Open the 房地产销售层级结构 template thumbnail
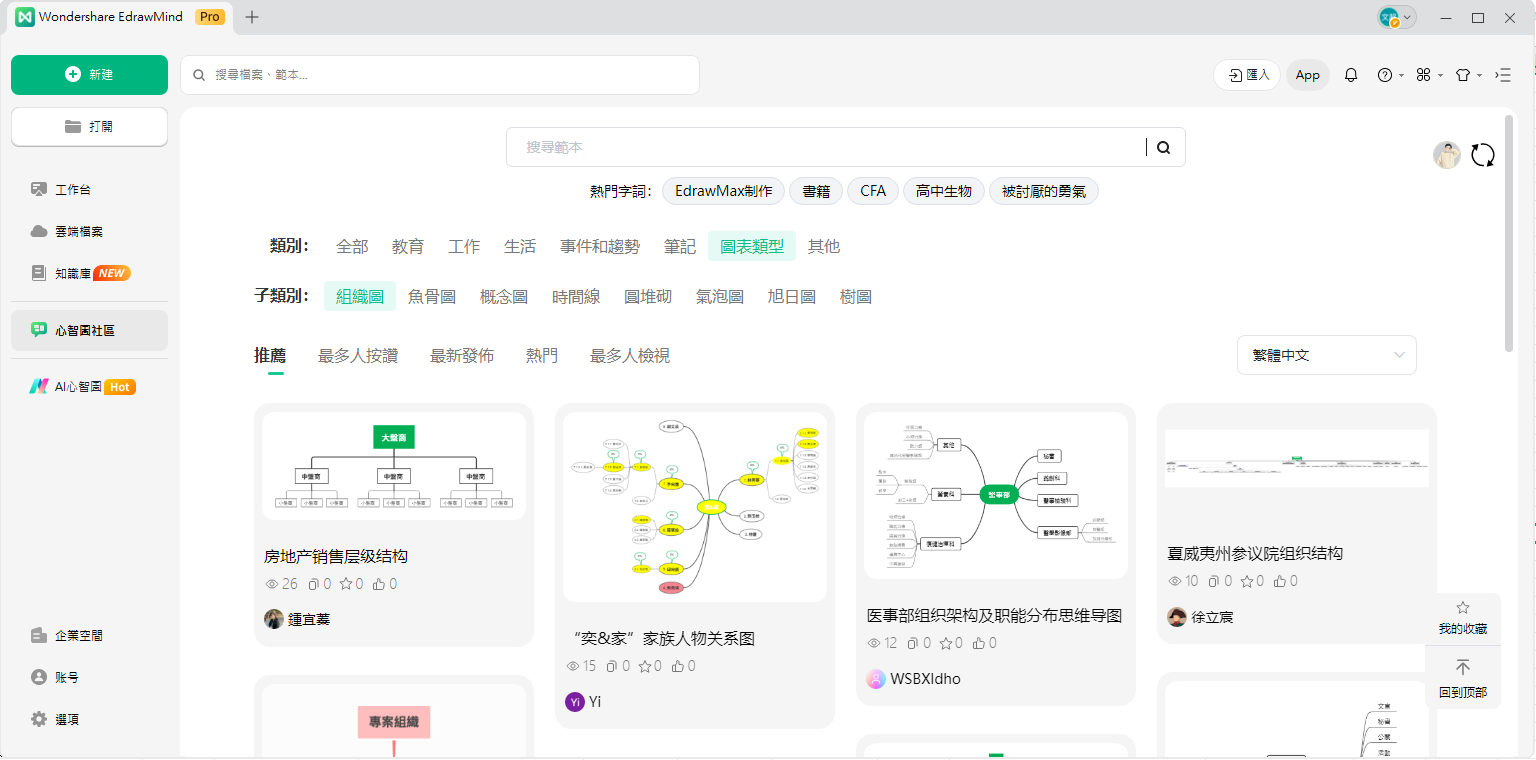1536x760 pixels. (394, 466)
